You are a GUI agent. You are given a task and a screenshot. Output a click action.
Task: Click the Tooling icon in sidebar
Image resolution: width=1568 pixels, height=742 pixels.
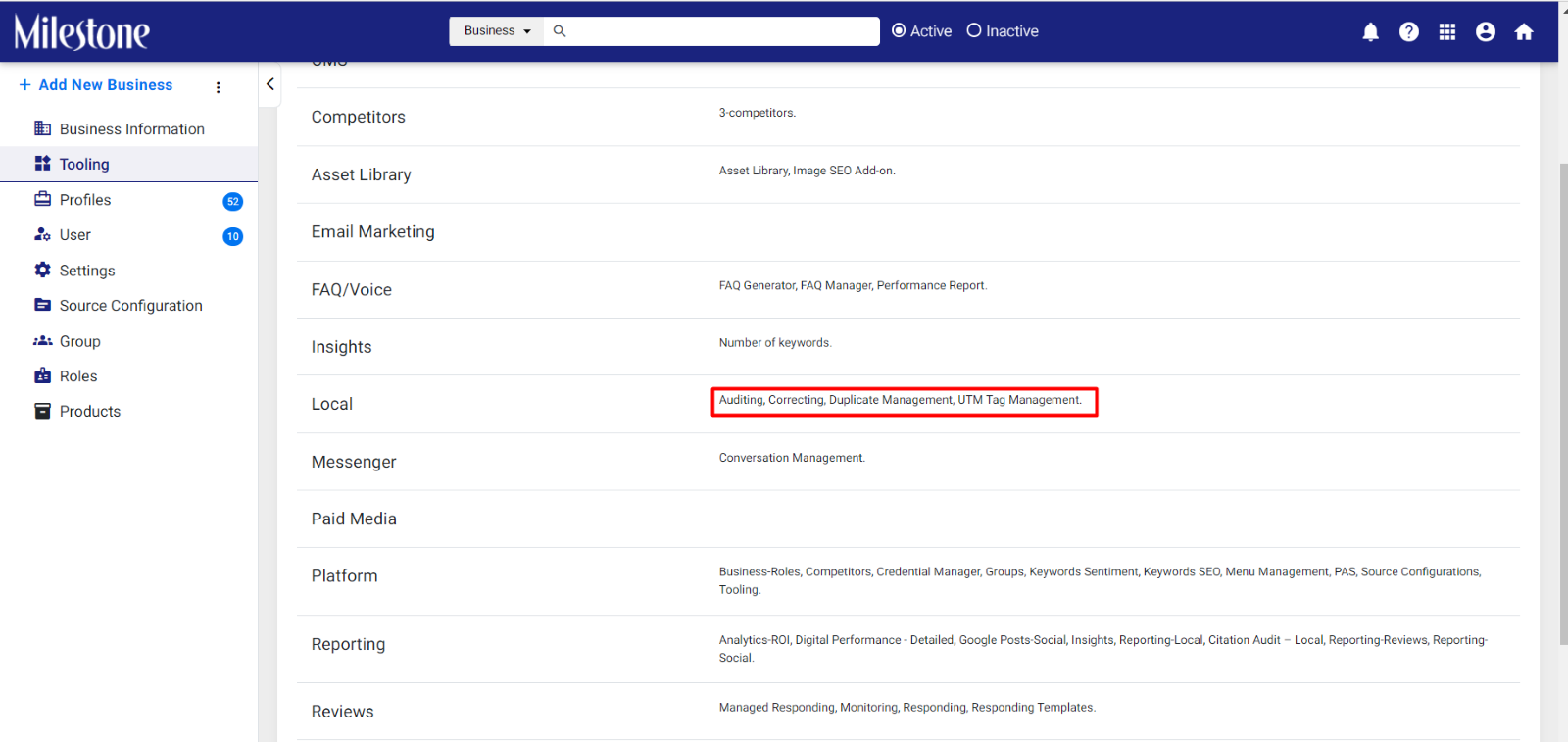42,164
